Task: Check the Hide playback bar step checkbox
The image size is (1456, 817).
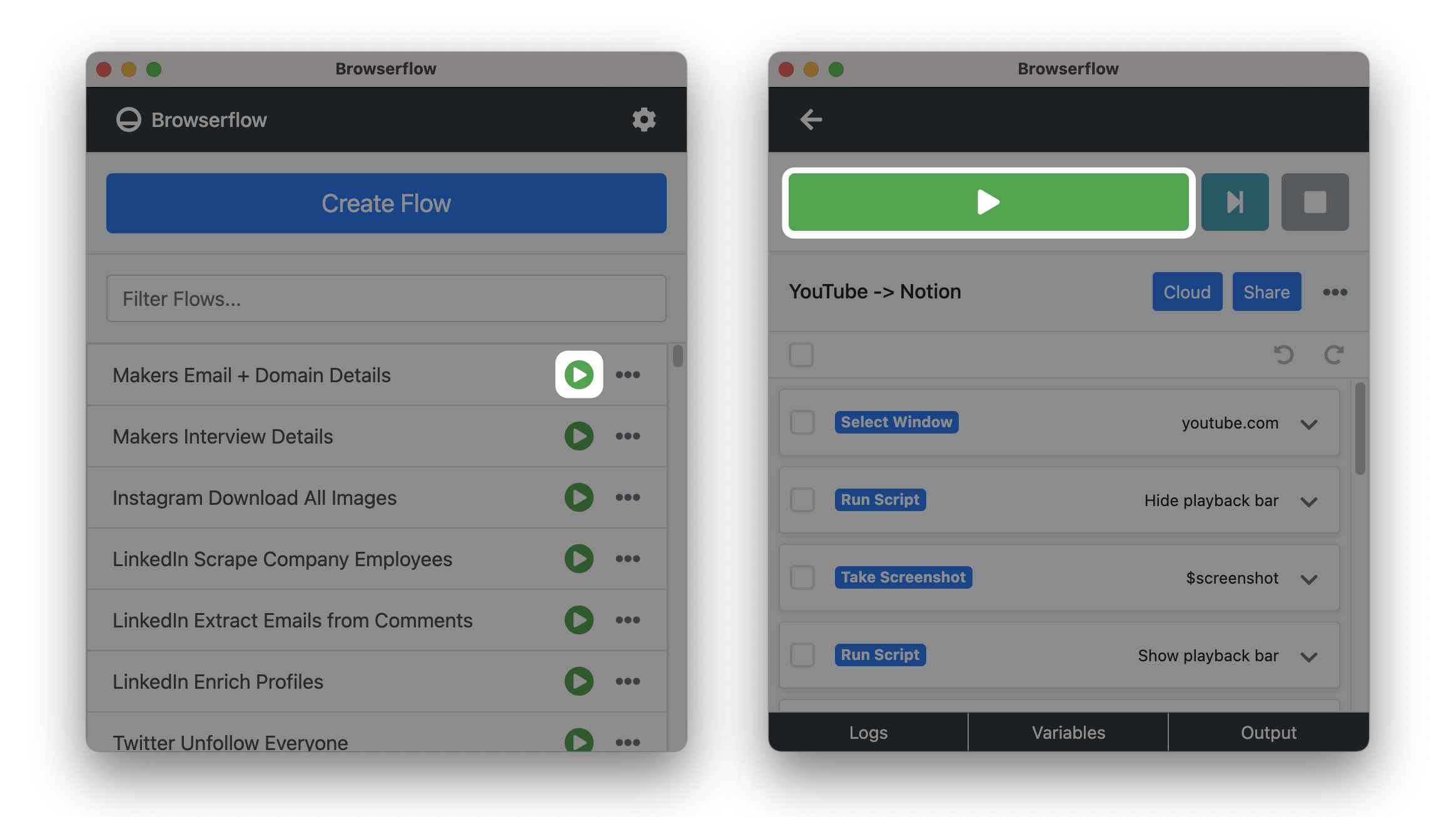Action: (802, 500)
